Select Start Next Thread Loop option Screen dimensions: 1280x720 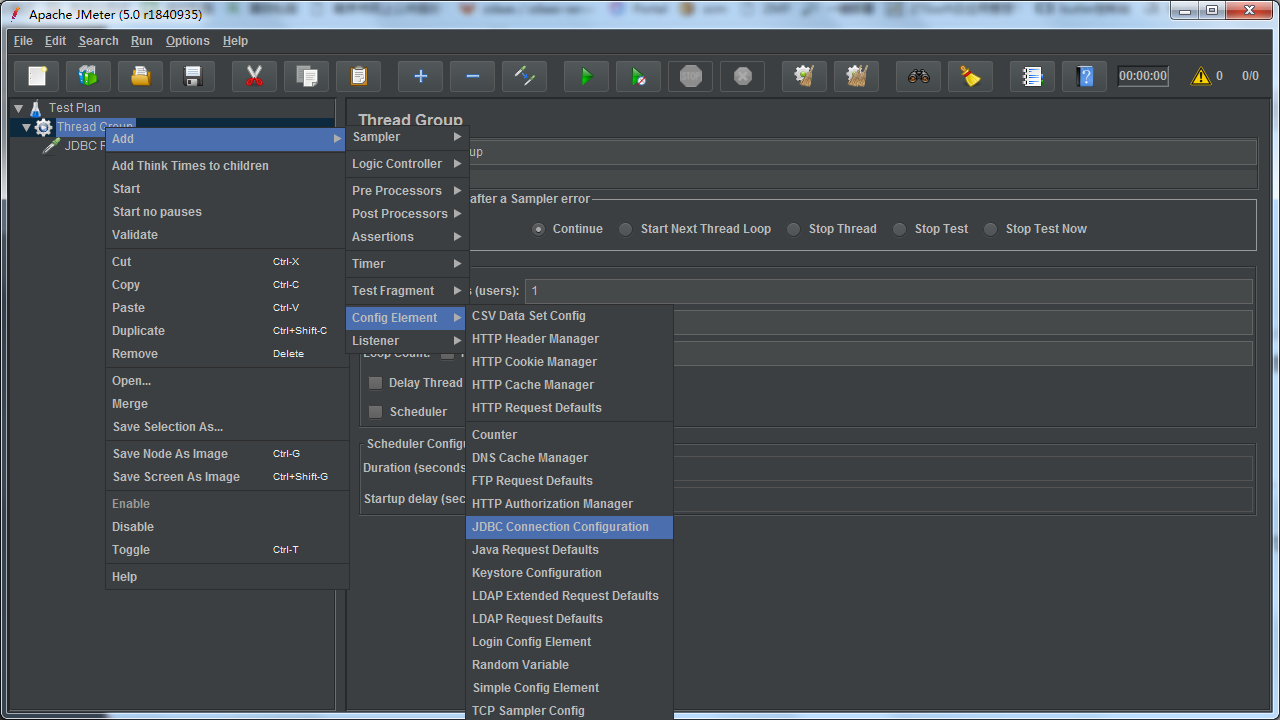pos(625,229)
